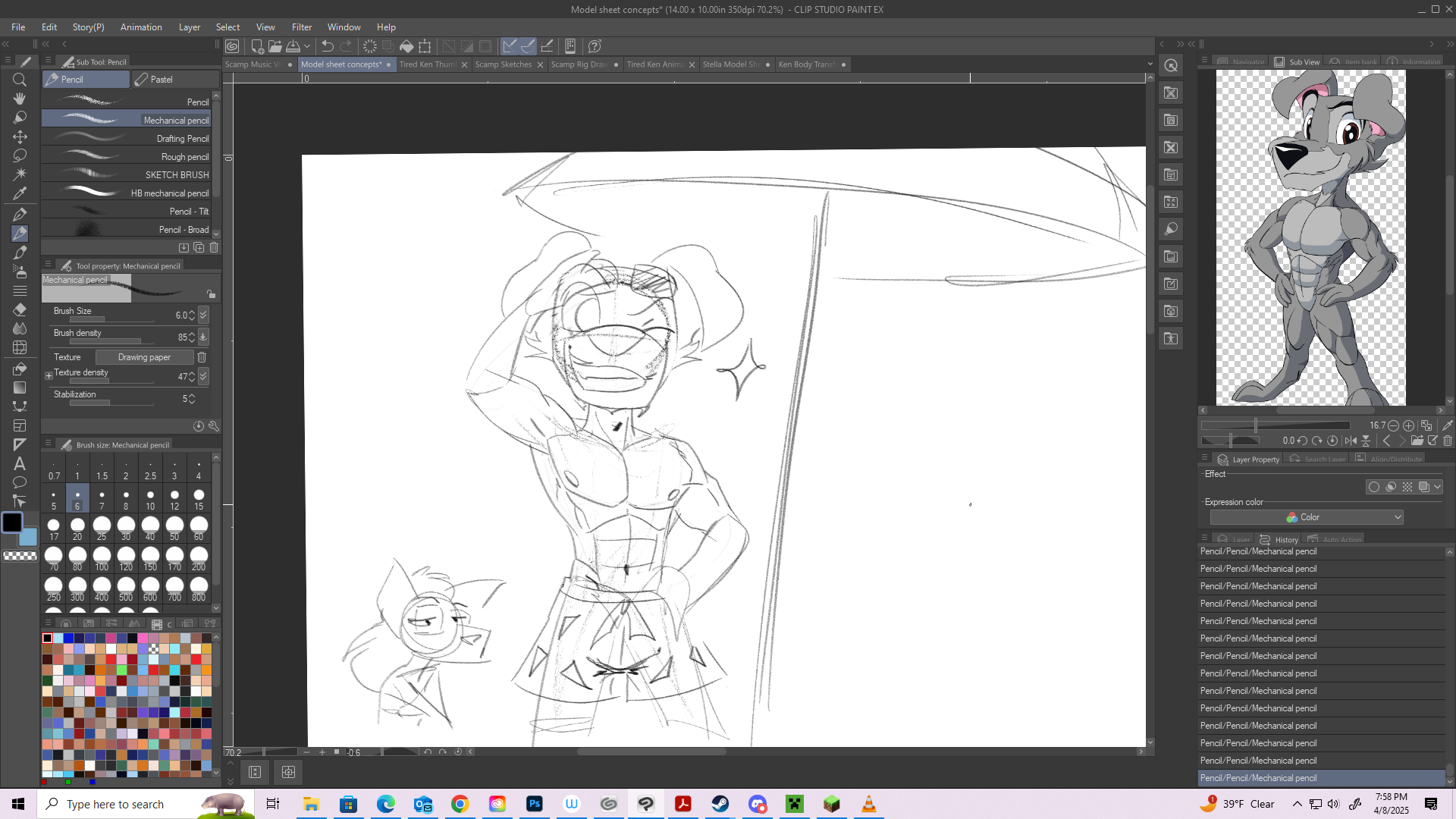This screenshot has height=819, width=1456.
Task: Open the Filter menu
Action: 301,27
